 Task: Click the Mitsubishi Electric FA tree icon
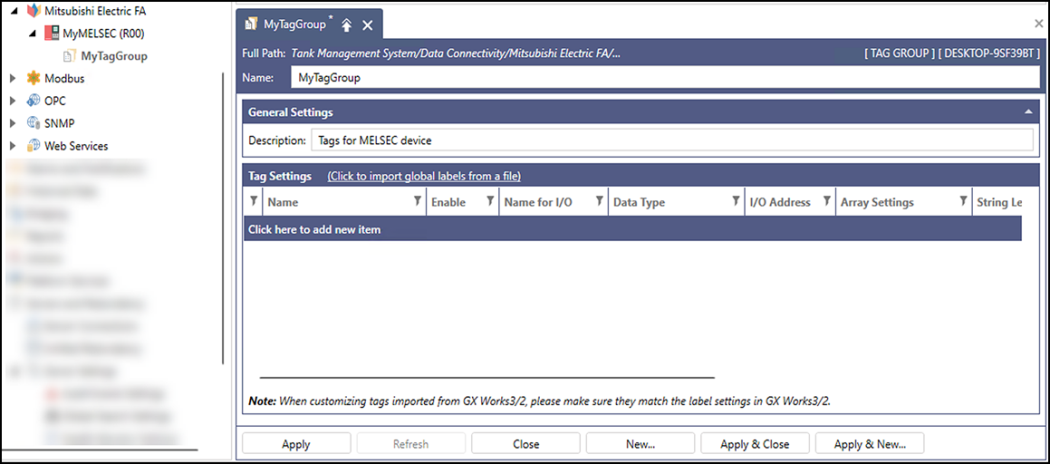[33, 11]
